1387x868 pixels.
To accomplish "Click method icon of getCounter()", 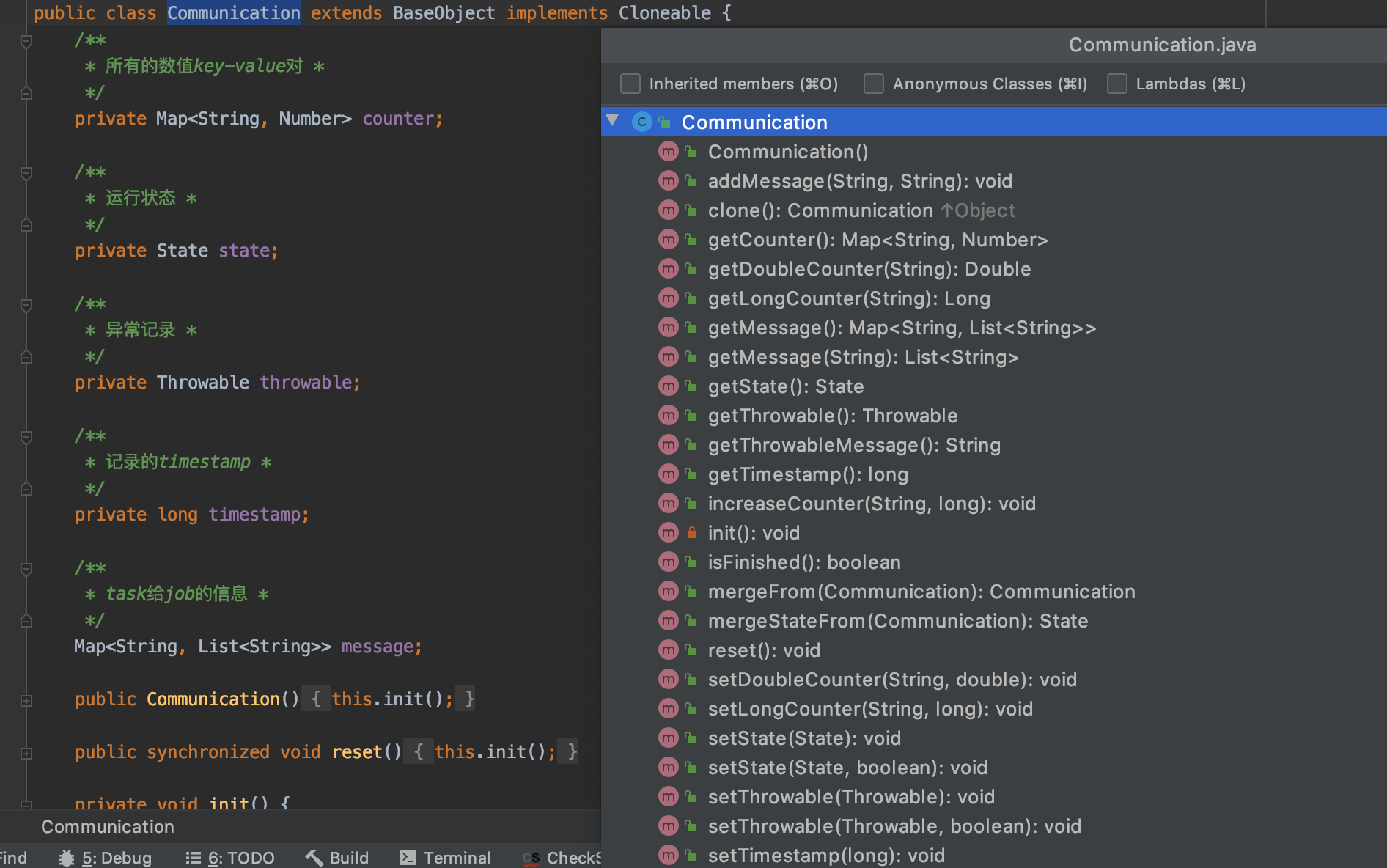I will coord(668,239).
